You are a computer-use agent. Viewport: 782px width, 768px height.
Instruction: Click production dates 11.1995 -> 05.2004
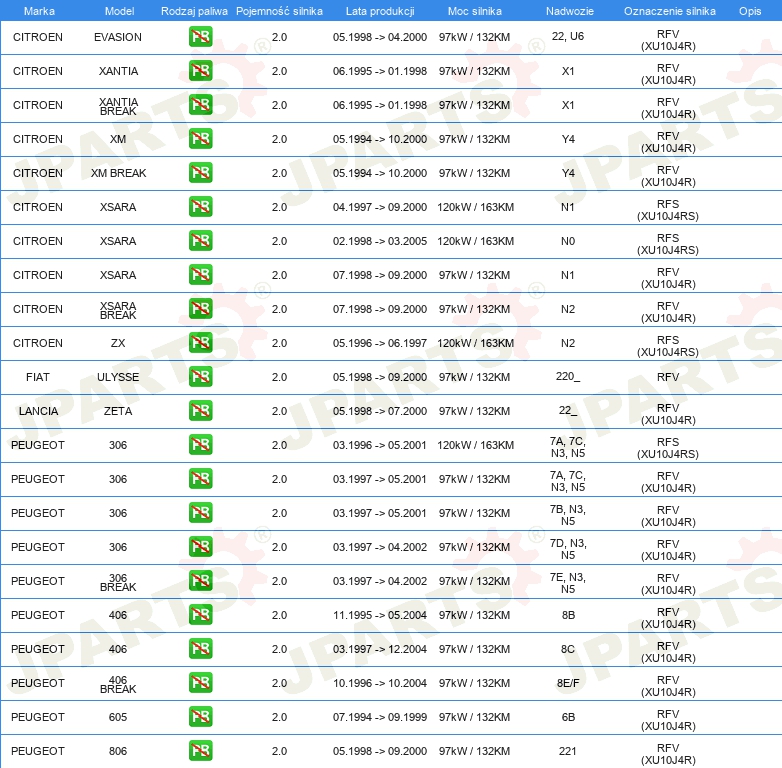pyautogui.click(x=380, y=615)
